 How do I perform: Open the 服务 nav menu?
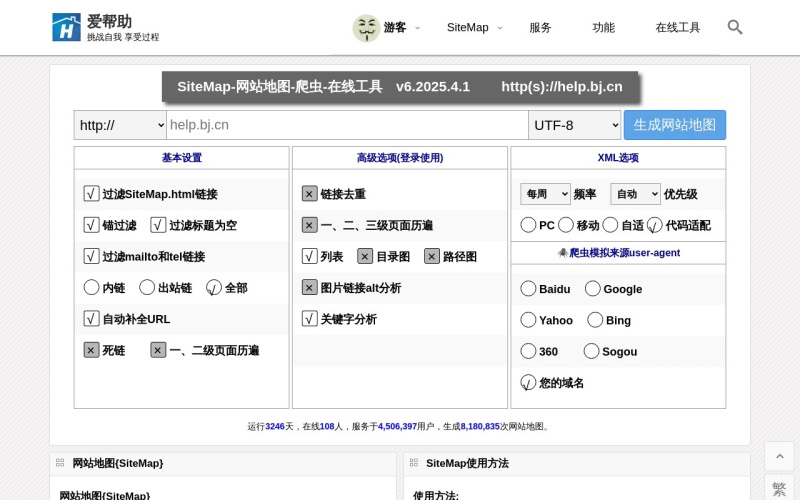click(x=540, y=28)
